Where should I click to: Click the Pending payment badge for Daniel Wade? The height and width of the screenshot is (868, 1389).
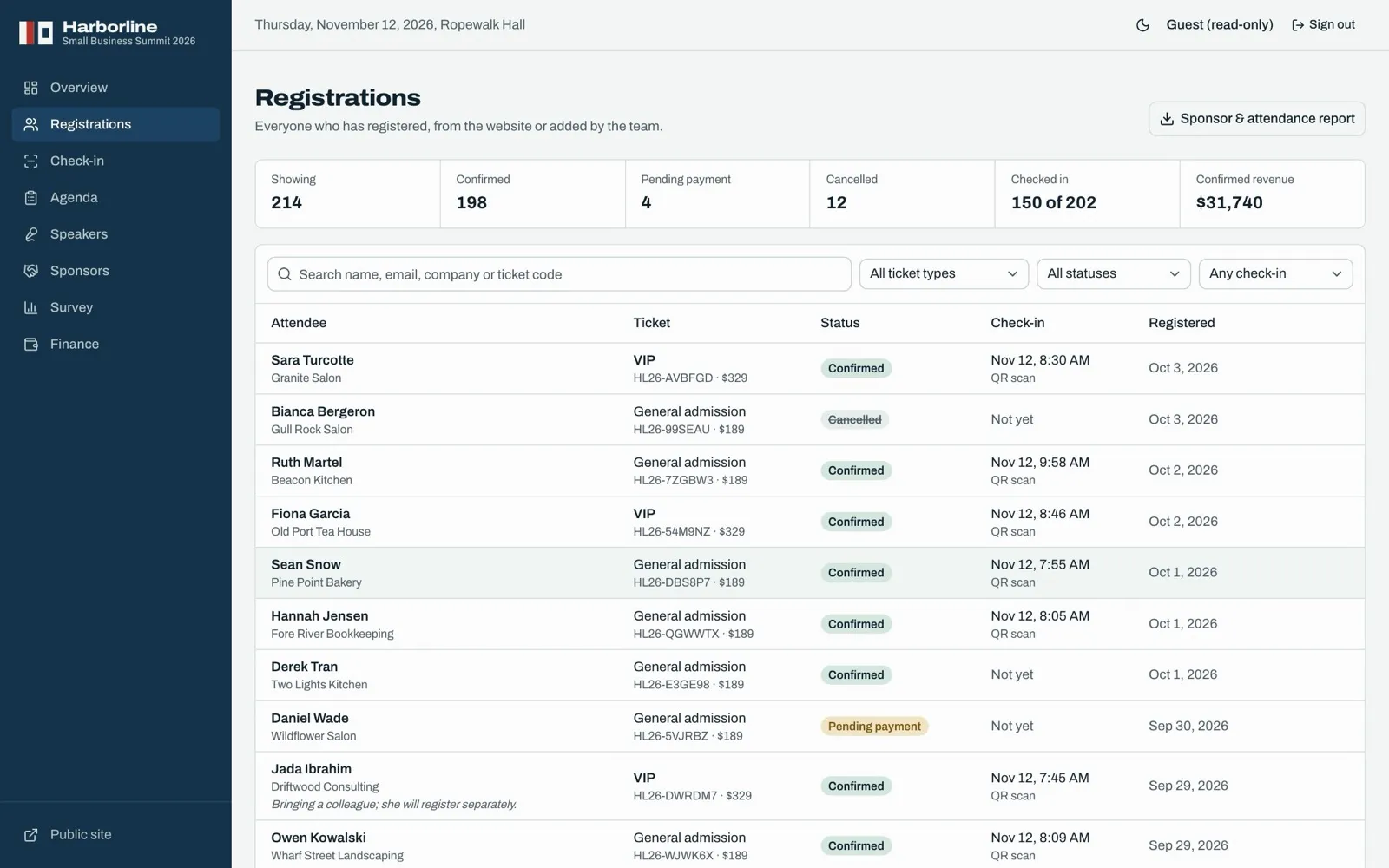(x=874, y=727)
